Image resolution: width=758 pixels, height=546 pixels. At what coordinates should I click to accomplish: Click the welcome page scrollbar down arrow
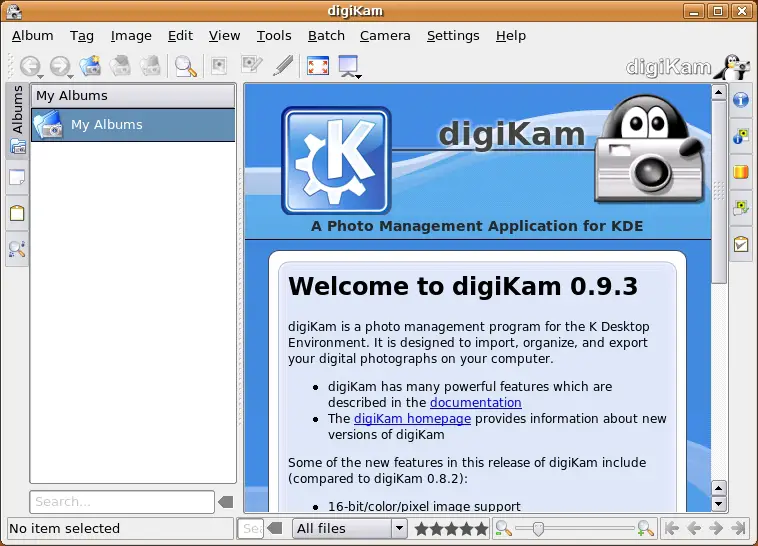click(719, 504)
